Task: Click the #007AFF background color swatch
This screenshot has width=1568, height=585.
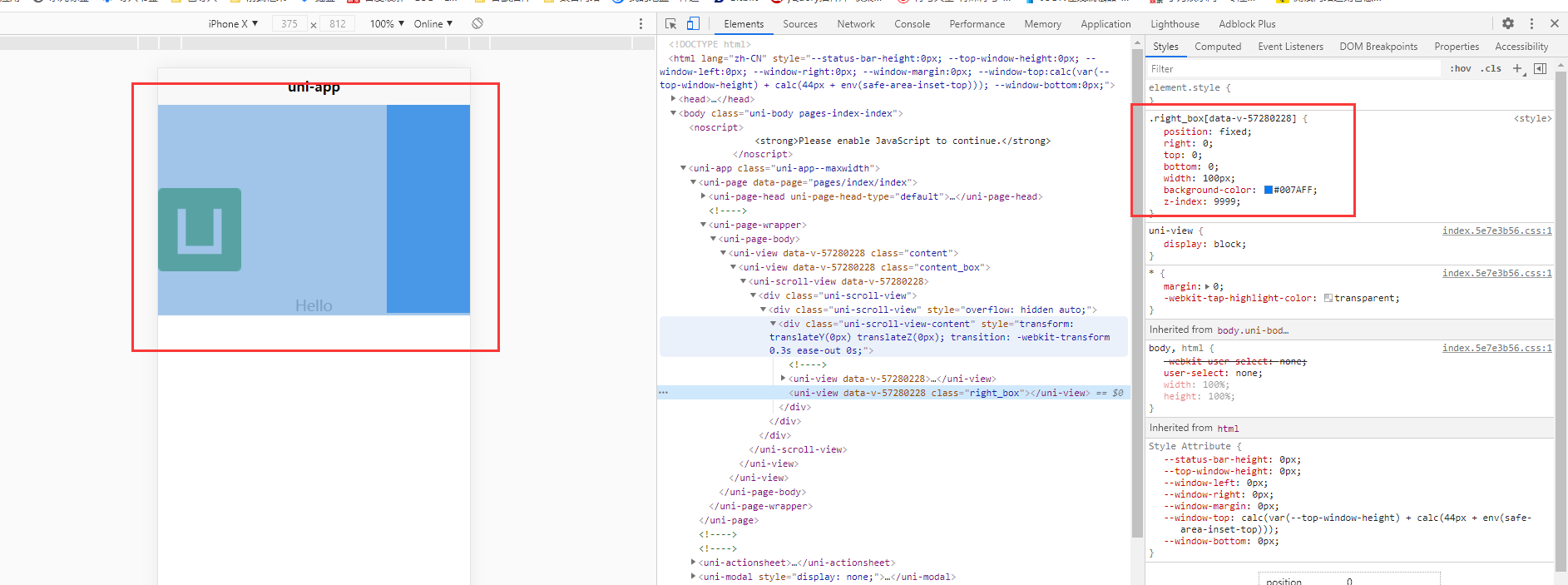Action: pos(1269,190)
